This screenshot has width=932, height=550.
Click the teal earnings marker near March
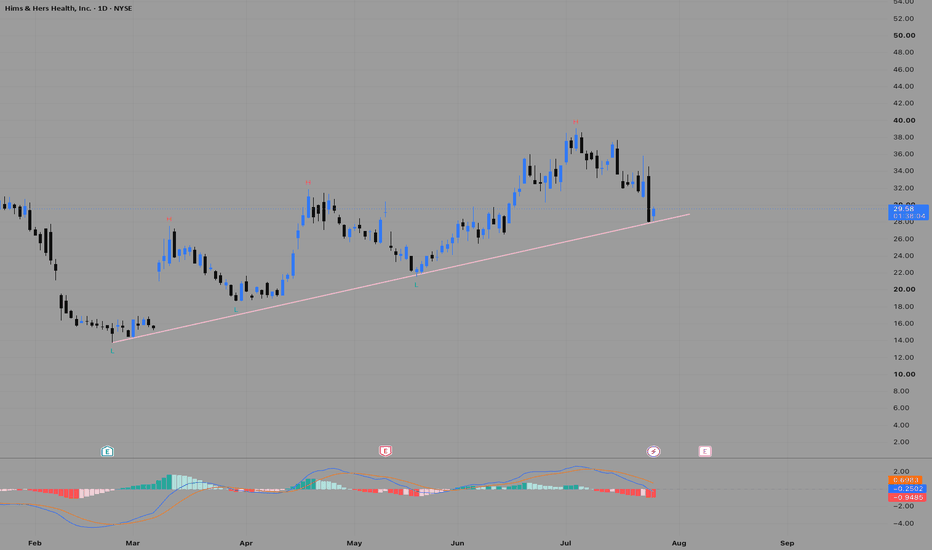pos(107,451)
